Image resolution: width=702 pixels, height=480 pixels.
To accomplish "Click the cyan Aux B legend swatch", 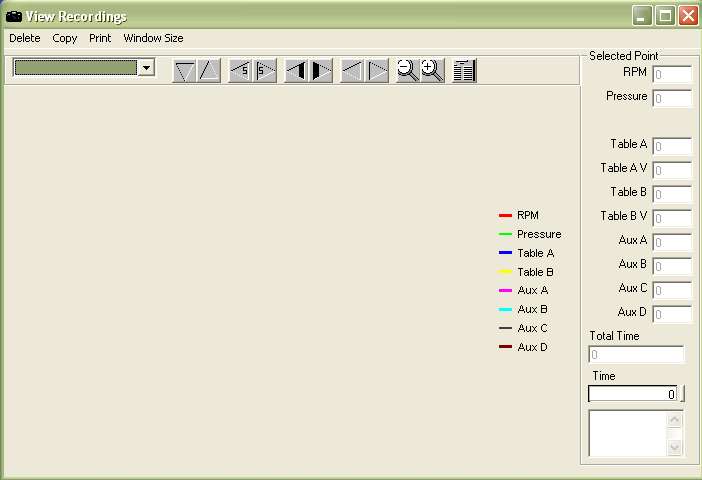I will 505,309.
